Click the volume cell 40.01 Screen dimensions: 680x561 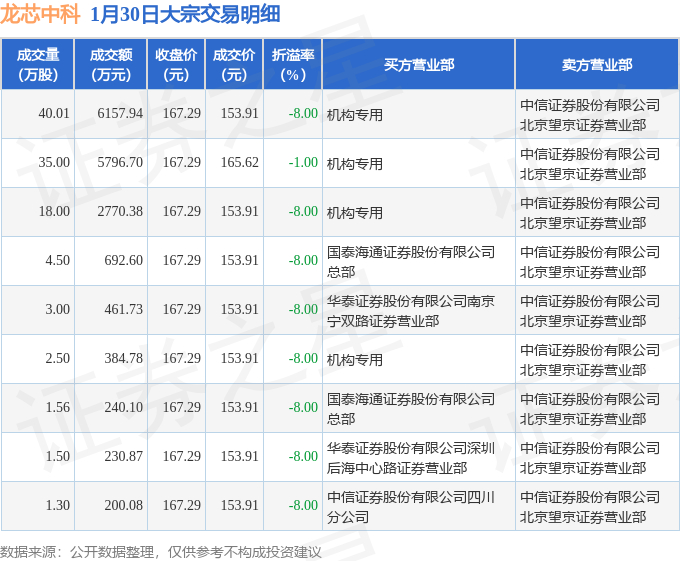click(54, 114)
